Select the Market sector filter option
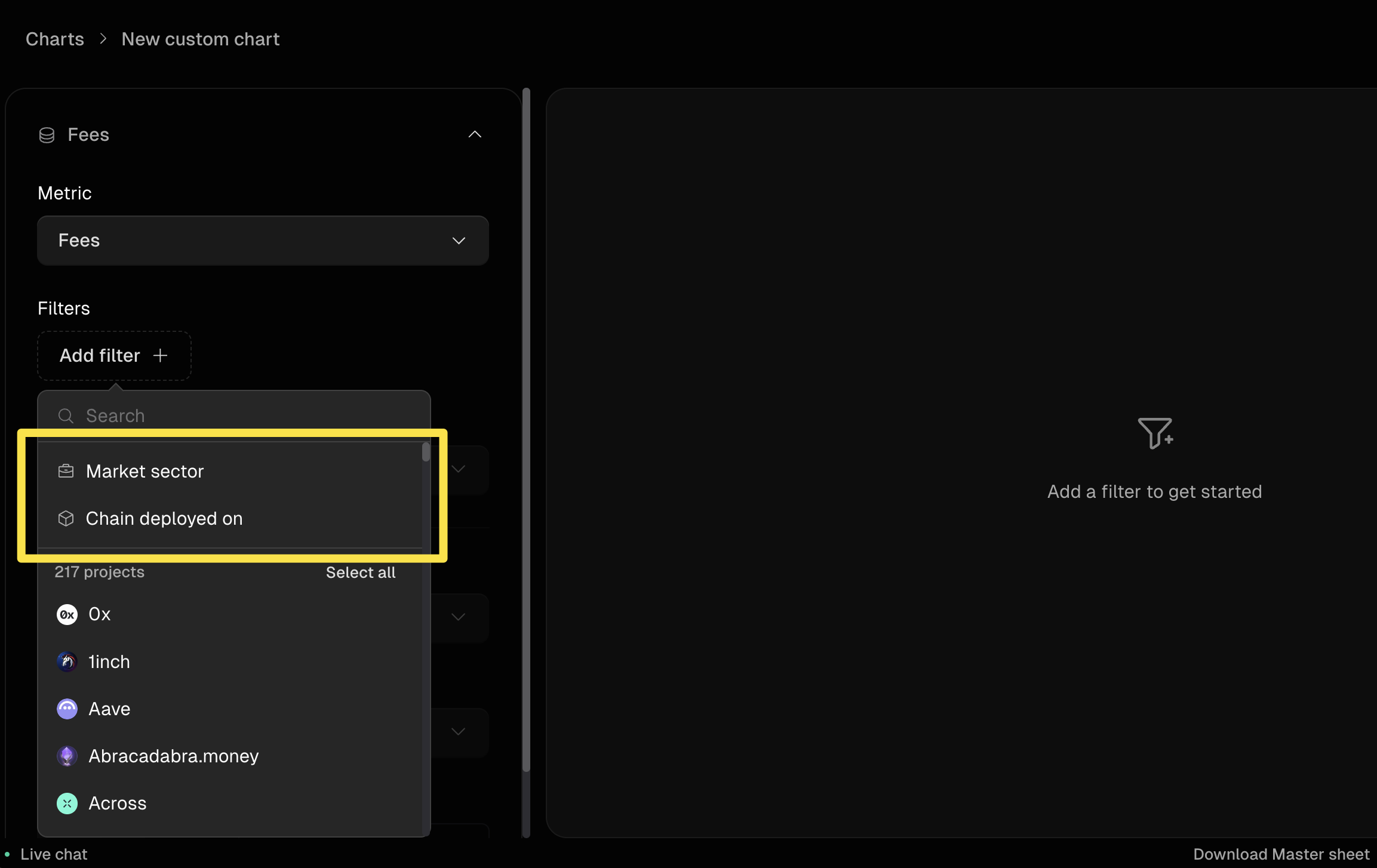This screenshot has width=1377, height=868. click(x=145, y=471)
